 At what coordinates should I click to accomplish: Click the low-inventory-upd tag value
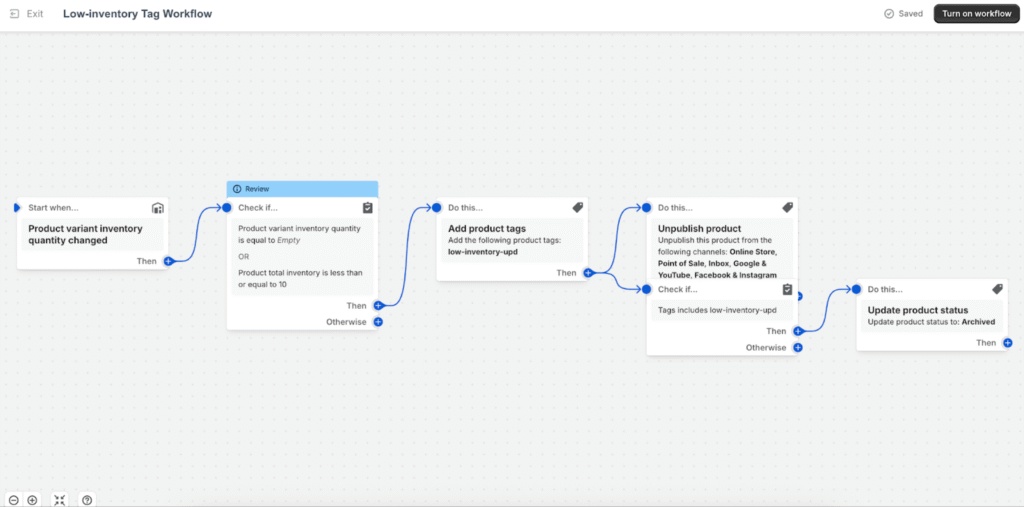[483, 251]
